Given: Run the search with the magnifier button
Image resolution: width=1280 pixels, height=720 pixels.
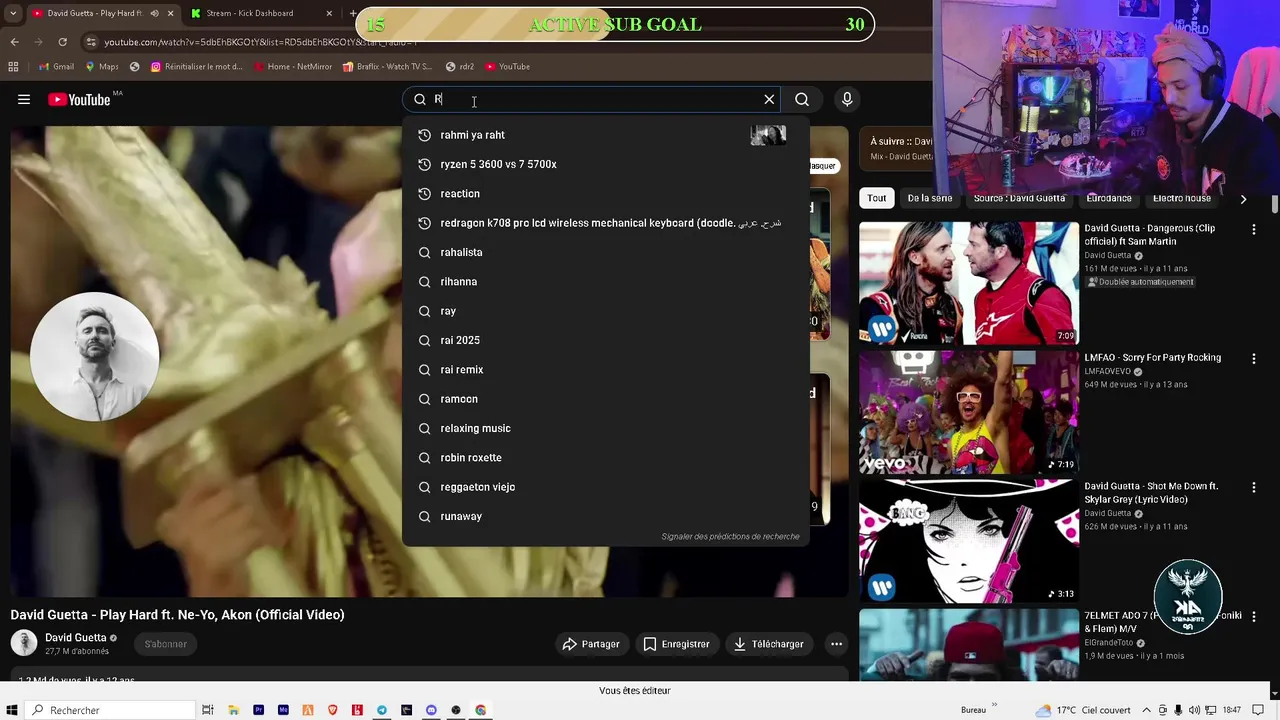Looking at the screenshot, I should 802,99.
